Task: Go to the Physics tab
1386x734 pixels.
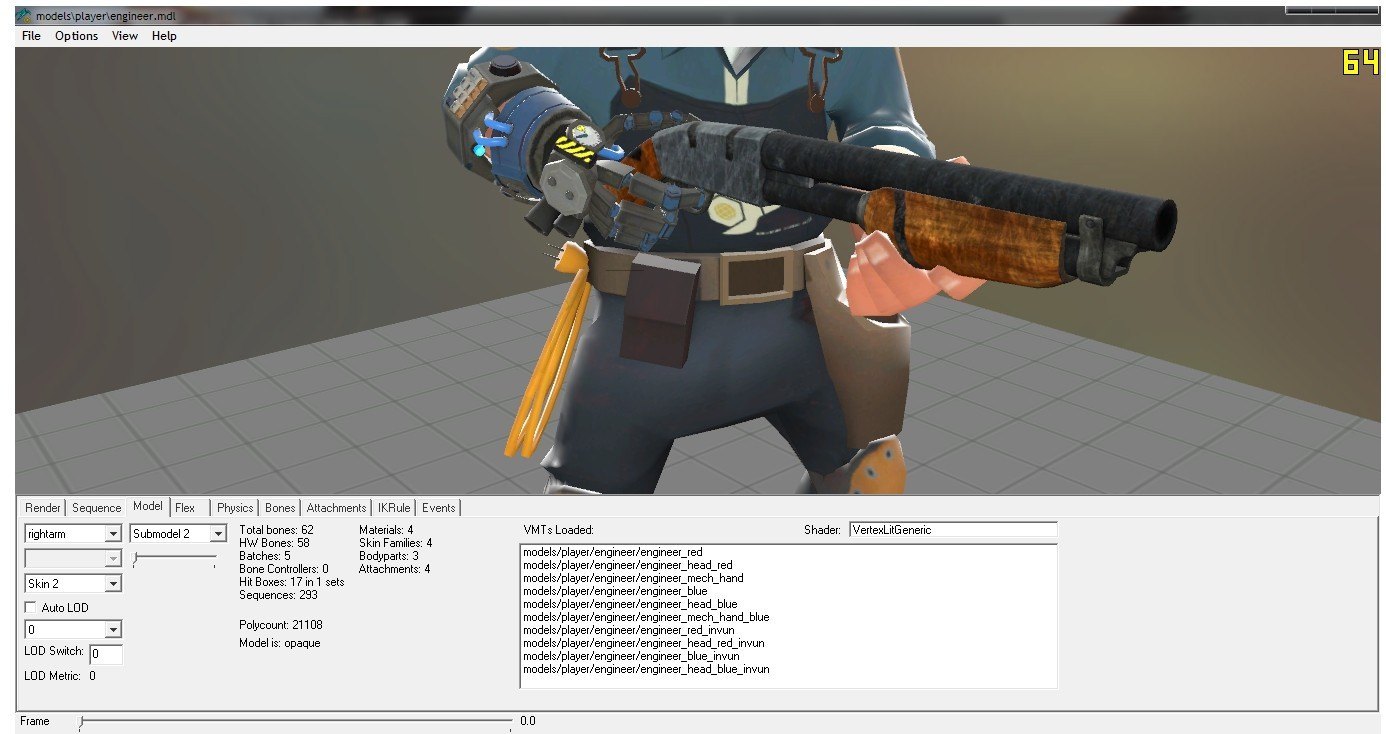Action: click(235, 508)
